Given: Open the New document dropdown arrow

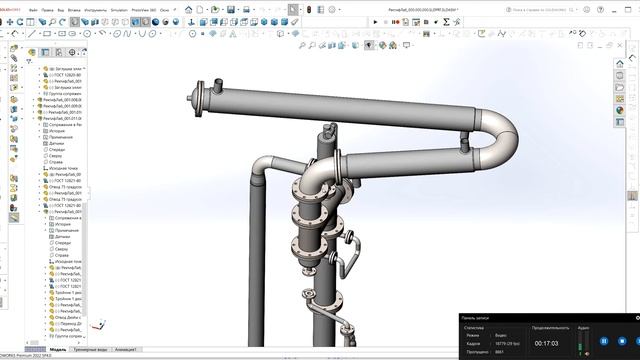Looking at the screenshot, I should (207, 10).
